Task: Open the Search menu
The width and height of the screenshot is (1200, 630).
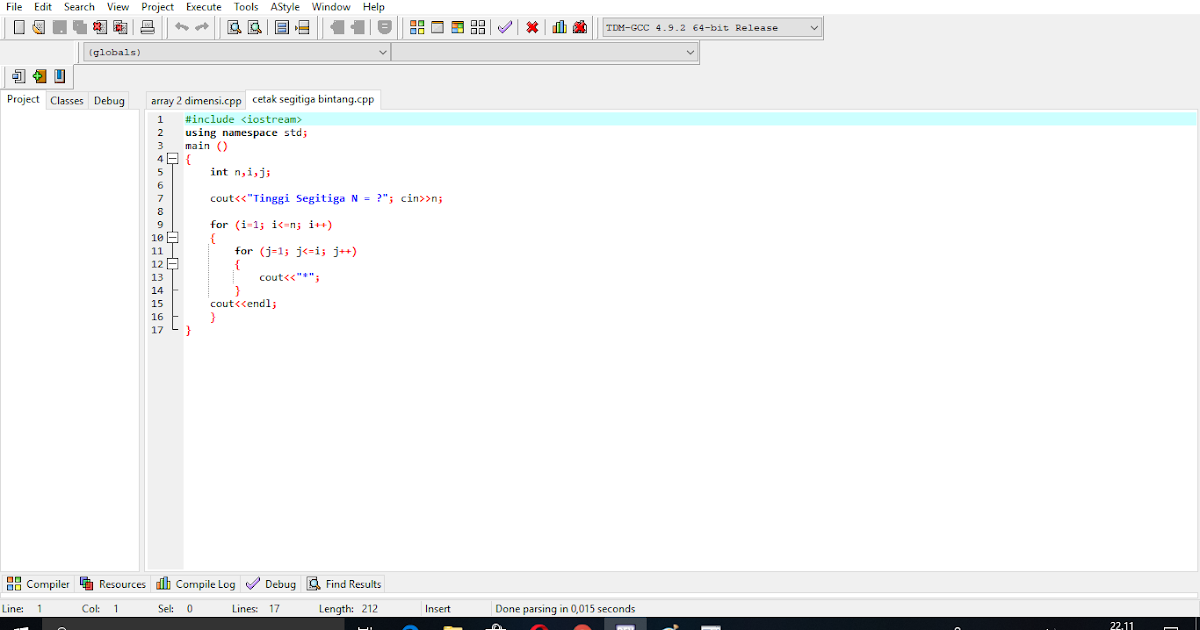Action: pyautogui.click(x=80, y=7)
